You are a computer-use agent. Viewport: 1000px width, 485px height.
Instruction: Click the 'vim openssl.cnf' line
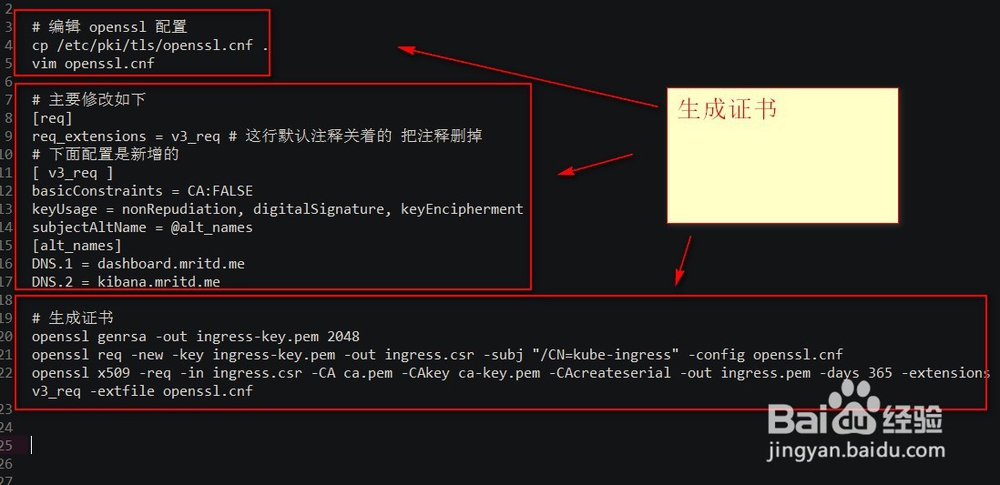point(93,63)
